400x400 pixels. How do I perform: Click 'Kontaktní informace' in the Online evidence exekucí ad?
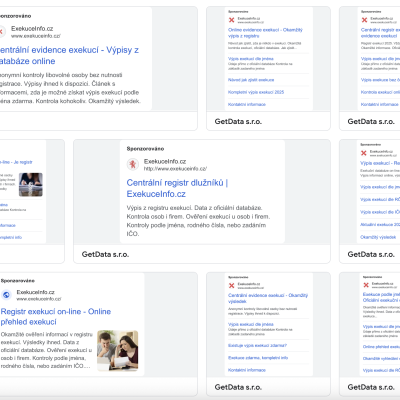247,104
